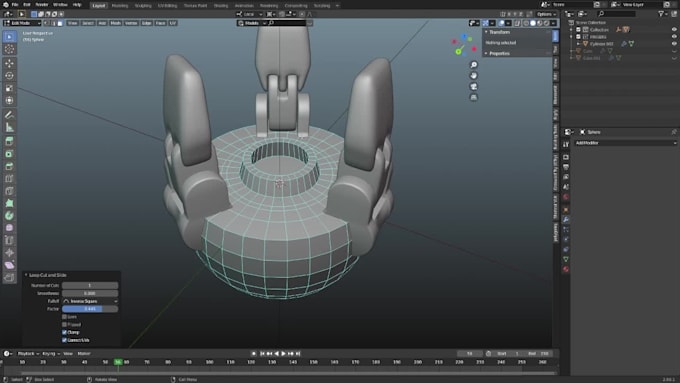The width and height of the screenshot is (680, 383).
Task: Select the Edge Slide tool
Action: tap(10, 241)
